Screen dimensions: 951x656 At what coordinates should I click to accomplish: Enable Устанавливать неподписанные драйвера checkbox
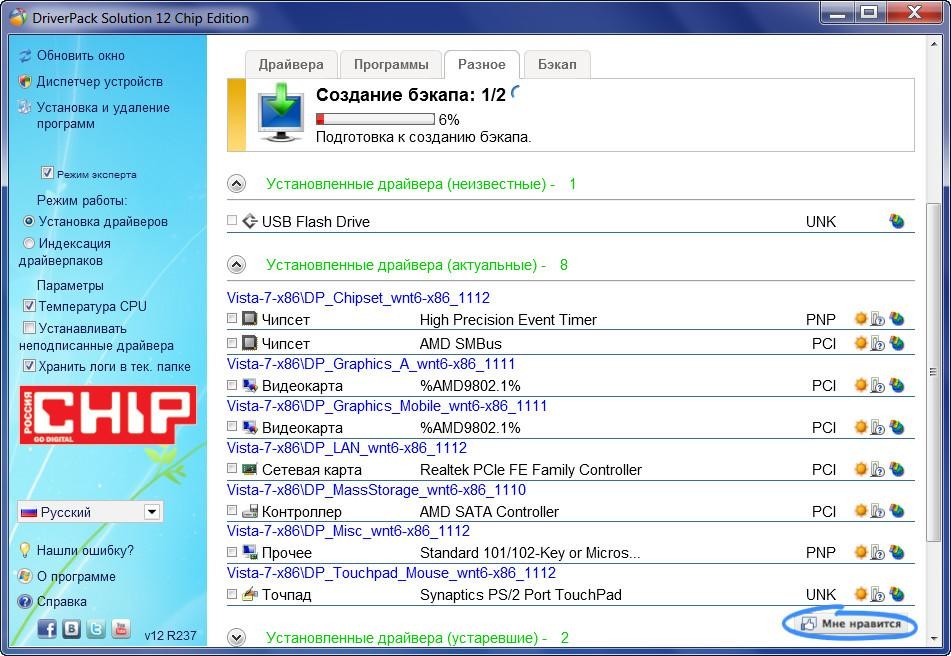point(29,328)
